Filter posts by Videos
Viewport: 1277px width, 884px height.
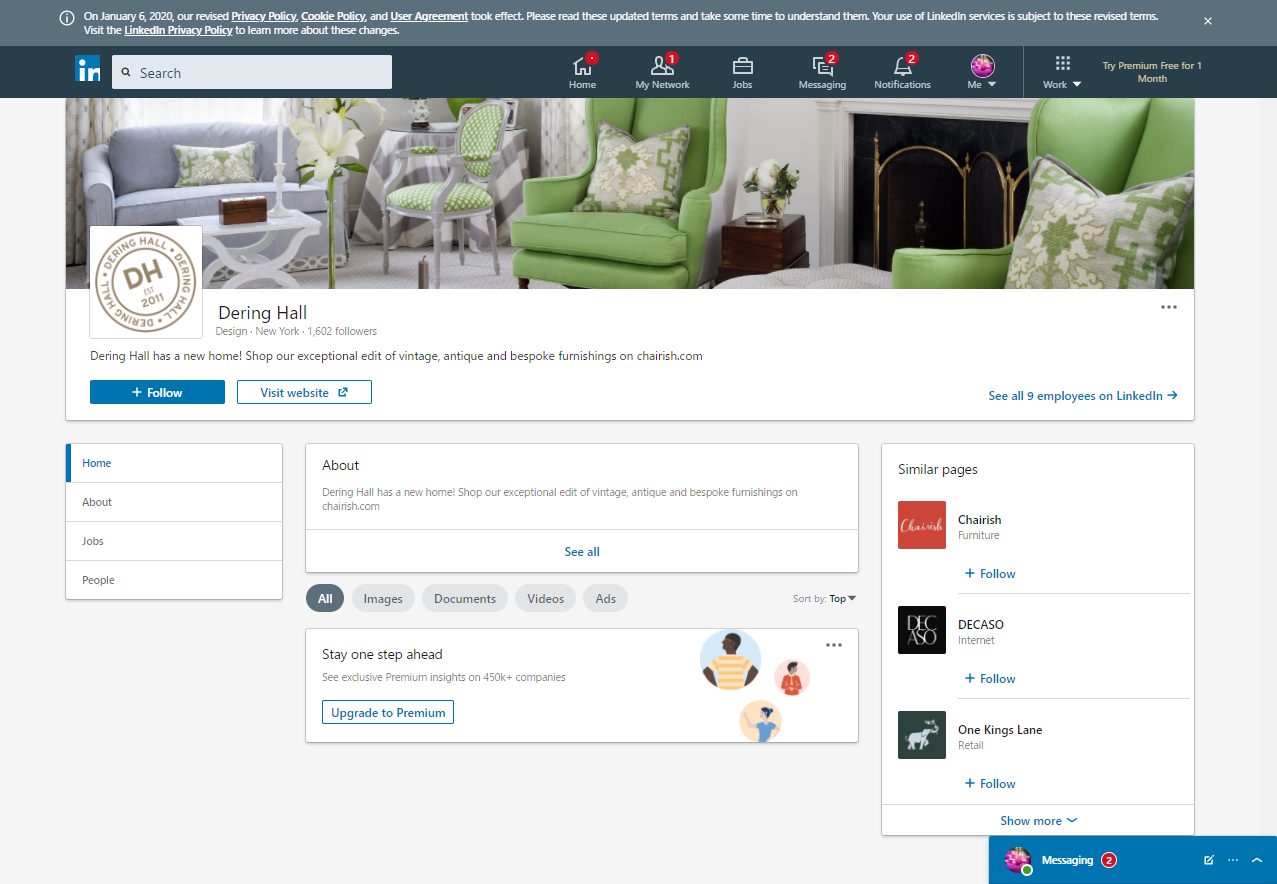[546, 598]
